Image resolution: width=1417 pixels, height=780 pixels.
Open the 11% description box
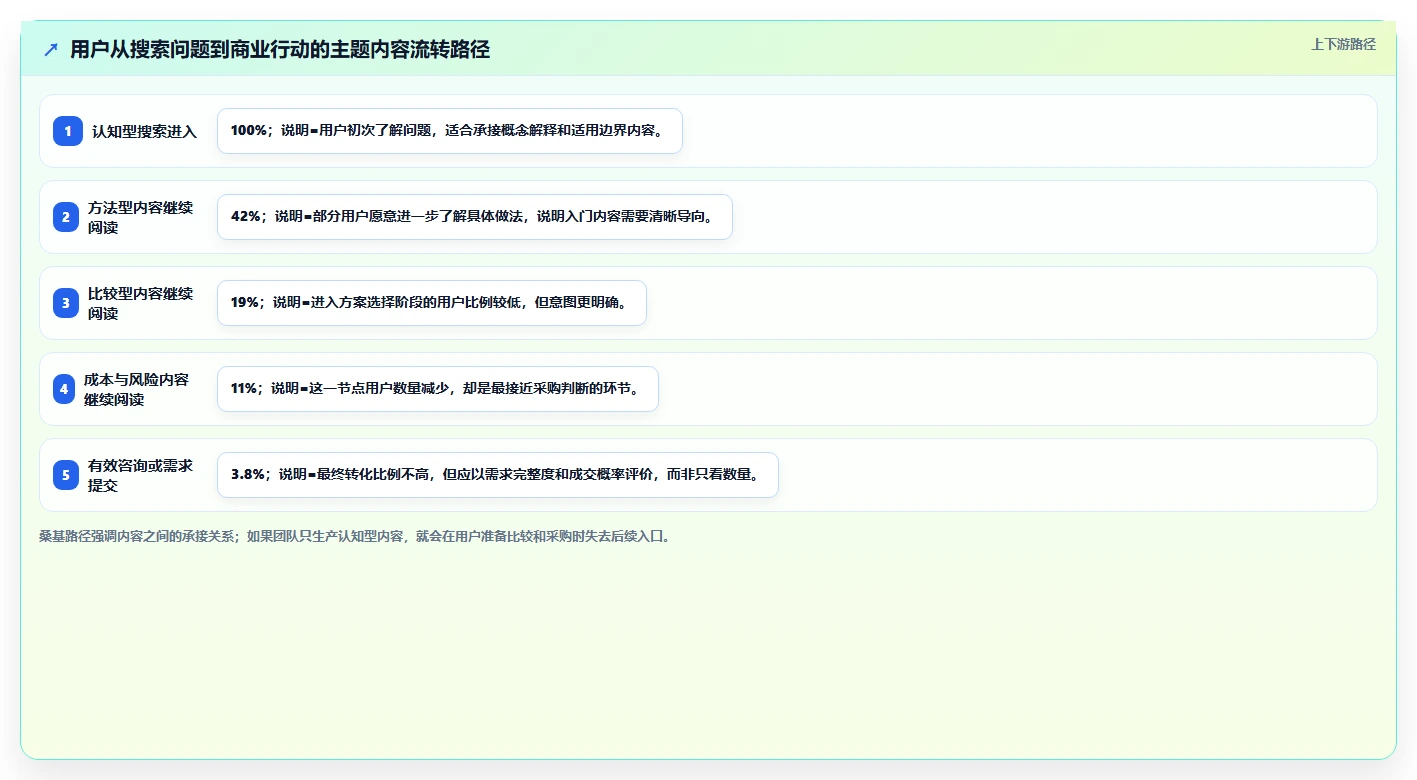[438, 389]
